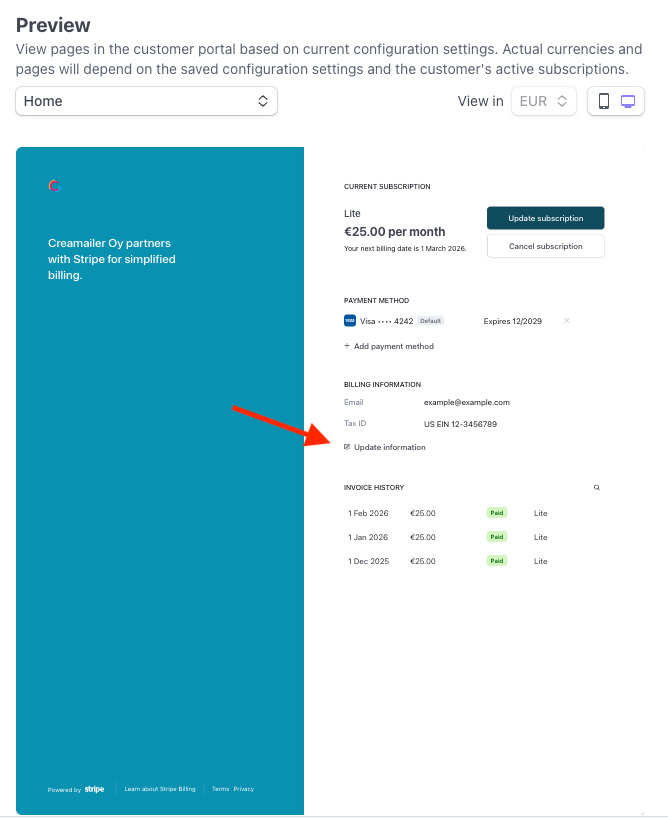Remove Visa card with the X icon

(567, 321)
